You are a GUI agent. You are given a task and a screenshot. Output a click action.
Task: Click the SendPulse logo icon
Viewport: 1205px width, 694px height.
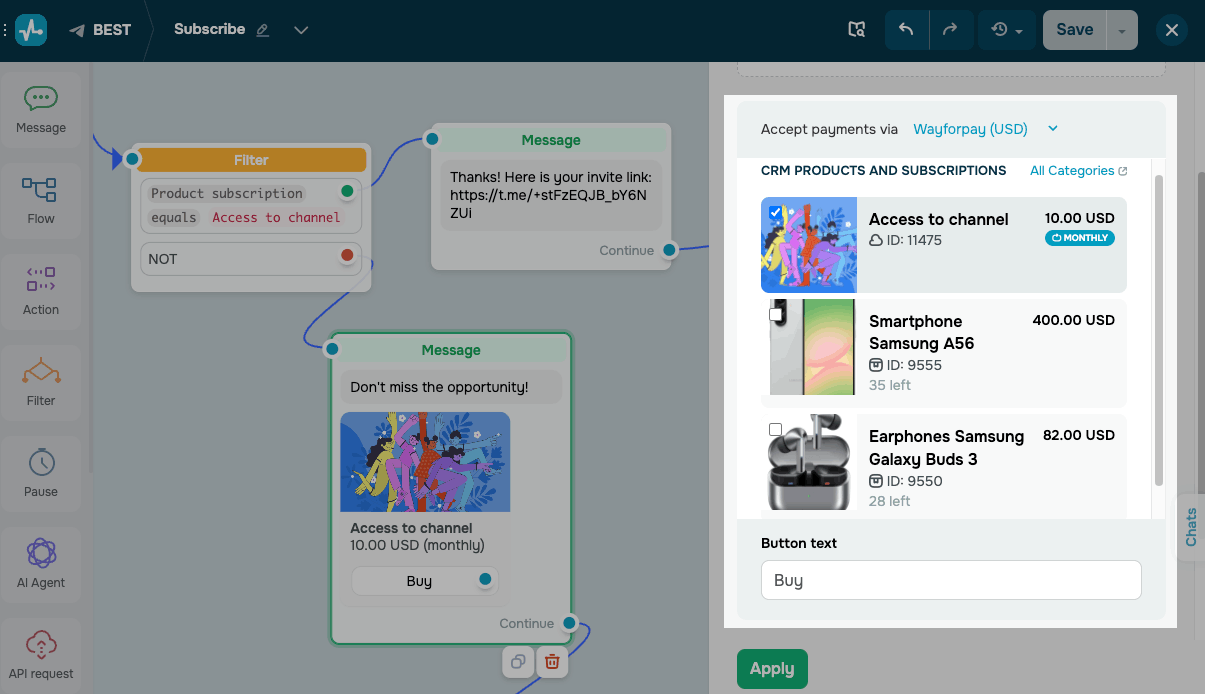(31, 30)
